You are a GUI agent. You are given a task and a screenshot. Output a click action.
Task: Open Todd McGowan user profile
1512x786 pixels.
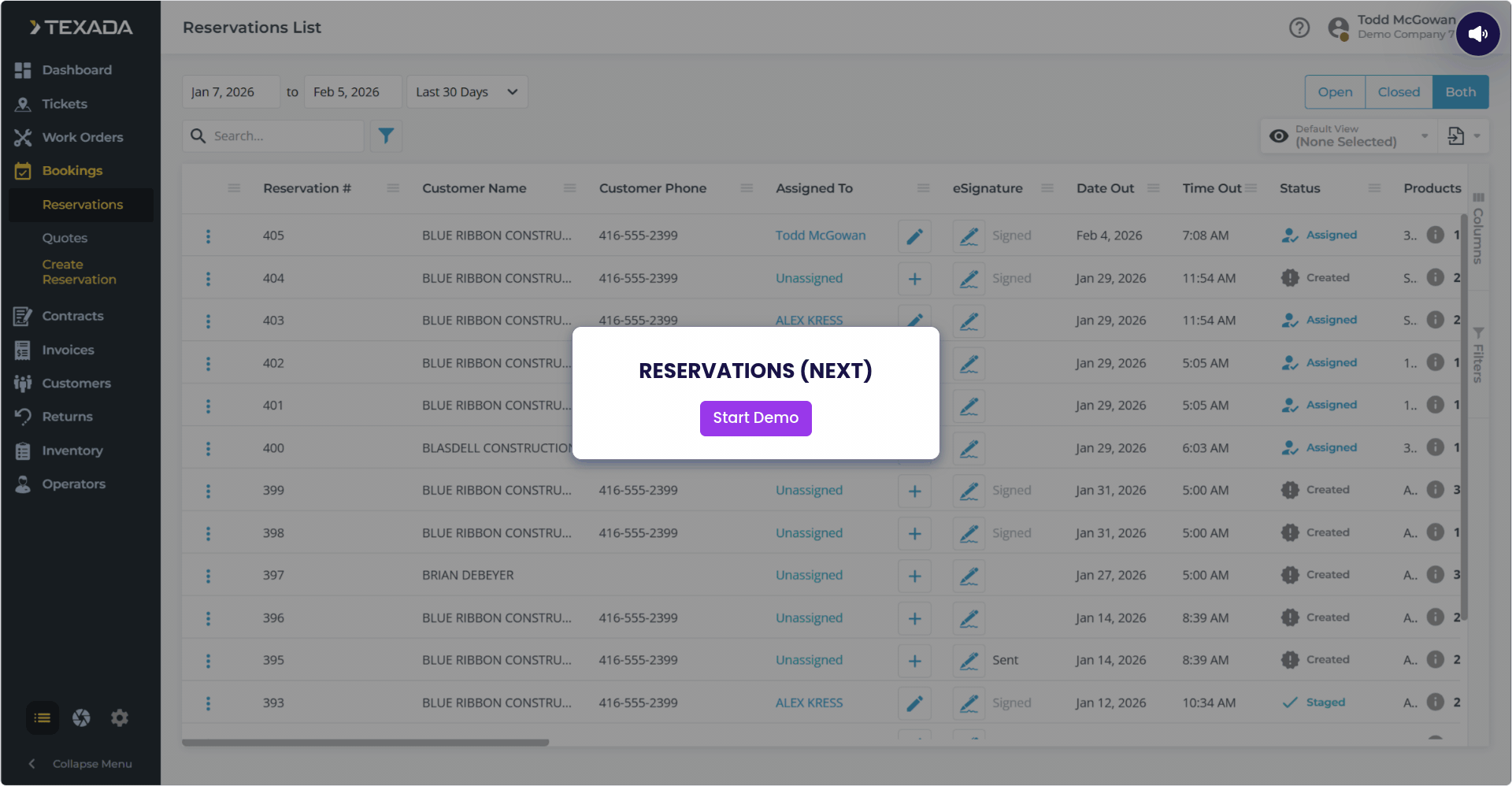1392,28
